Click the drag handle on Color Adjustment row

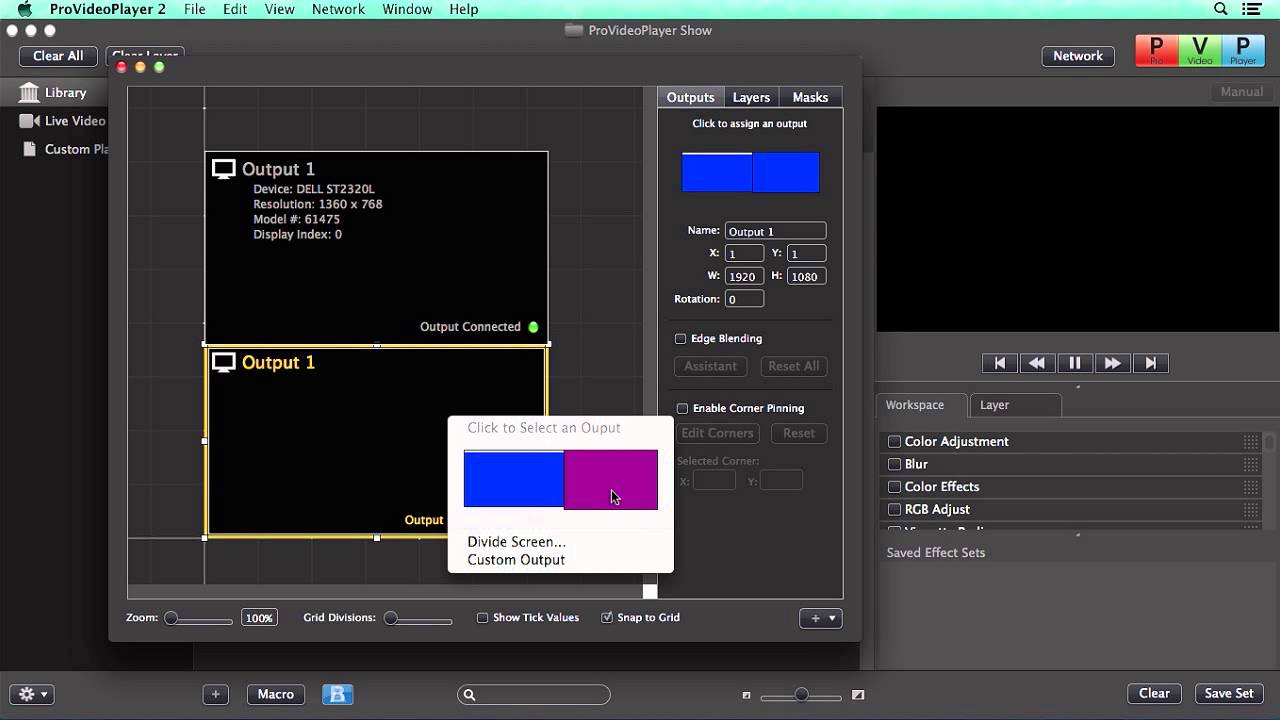(x=1251, y=442)
